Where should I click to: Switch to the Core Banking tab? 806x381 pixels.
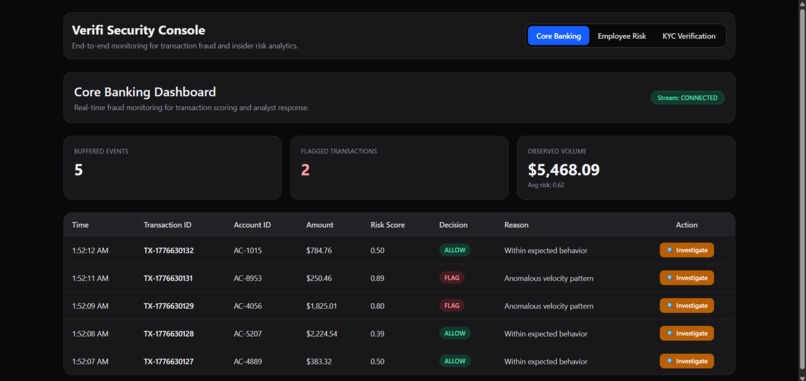click(558, 36)
